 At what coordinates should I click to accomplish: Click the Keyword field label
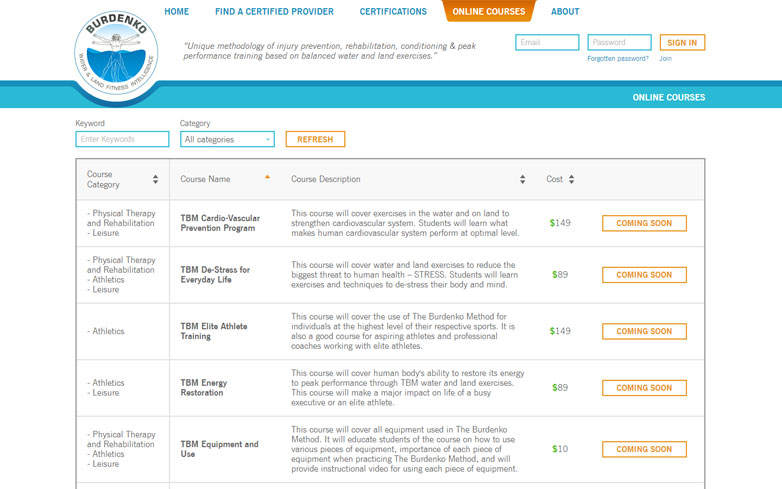[90, 123]
